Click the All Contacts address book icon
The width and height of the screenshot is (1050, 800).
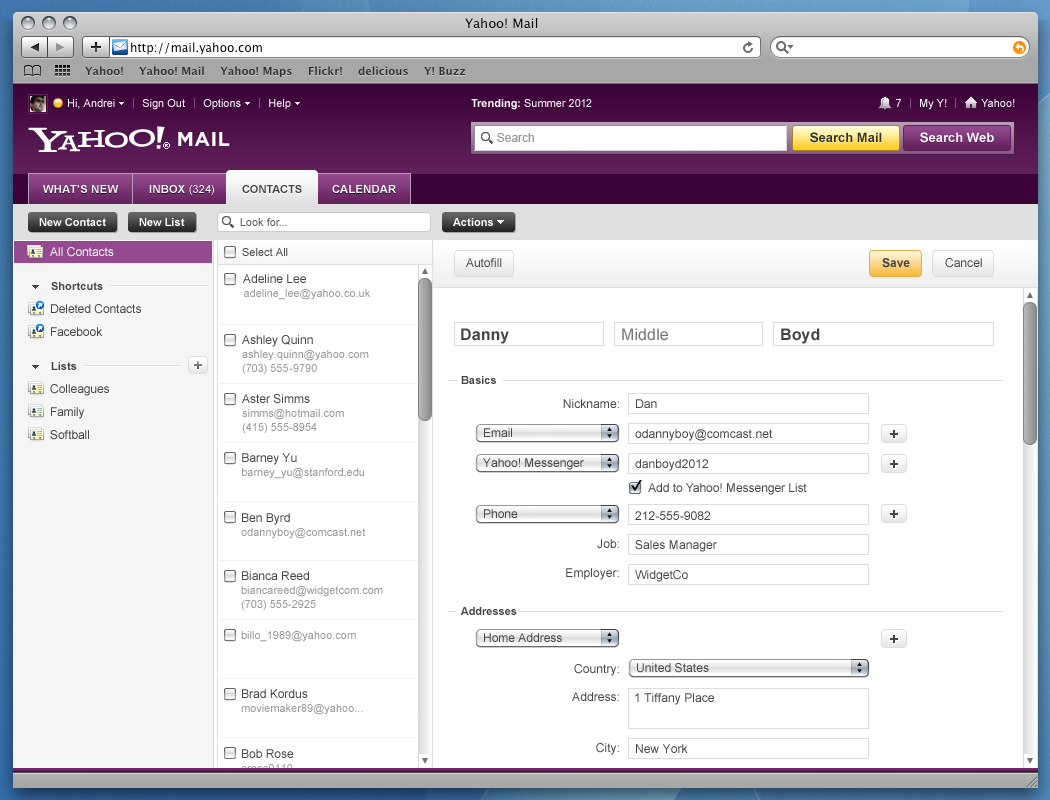pyautogui.click(x=35, y=252)
